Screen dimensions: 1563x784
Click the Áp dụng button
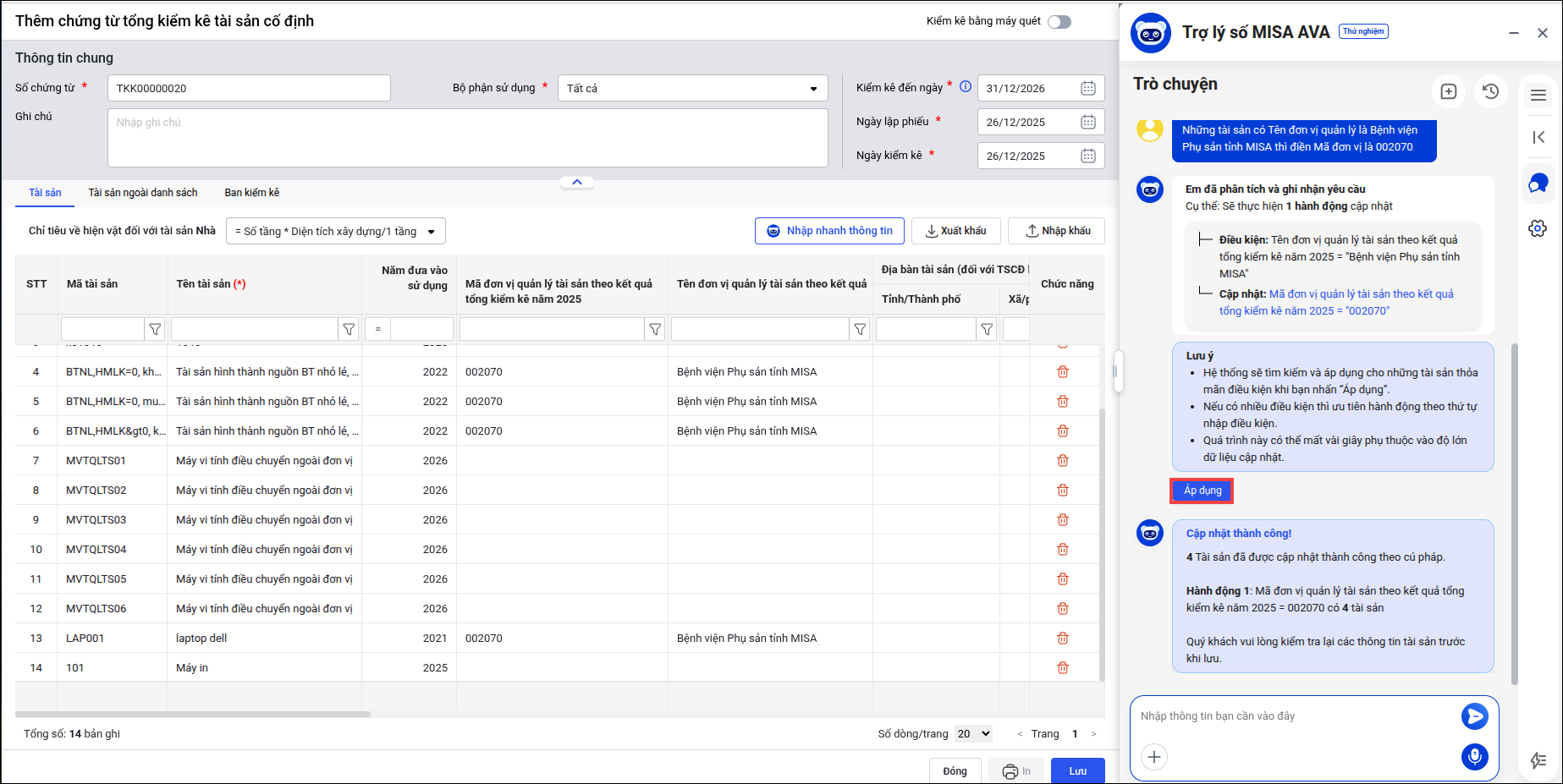point(1202,491)
